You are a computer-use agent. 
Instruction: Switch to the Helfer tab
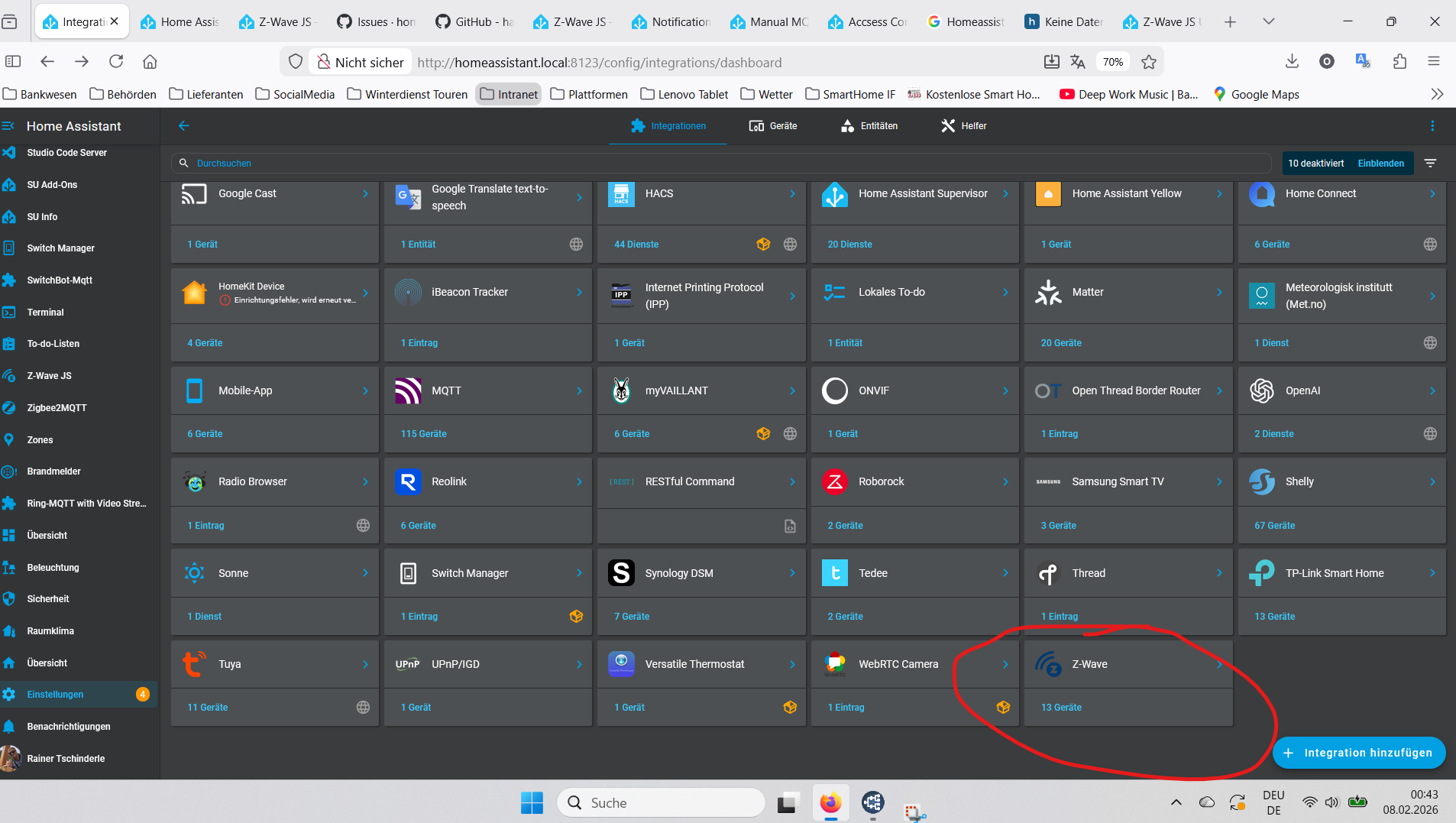click(x=963, y=126)
